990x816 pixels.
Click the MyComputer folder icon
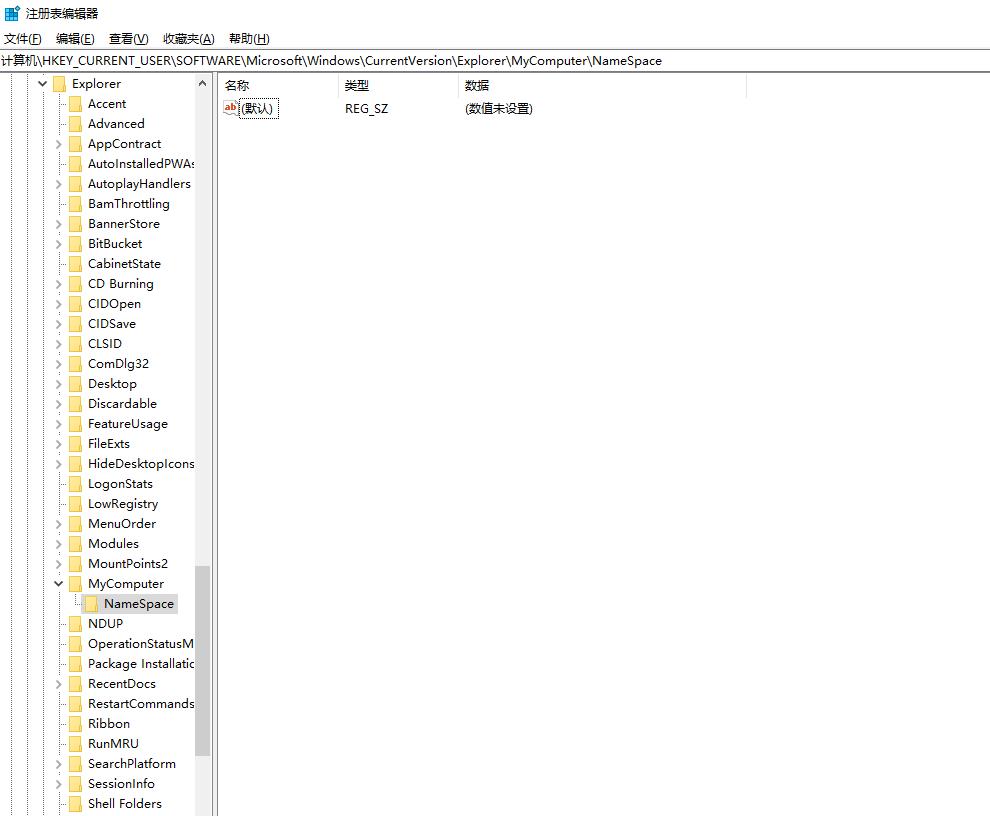75,584
